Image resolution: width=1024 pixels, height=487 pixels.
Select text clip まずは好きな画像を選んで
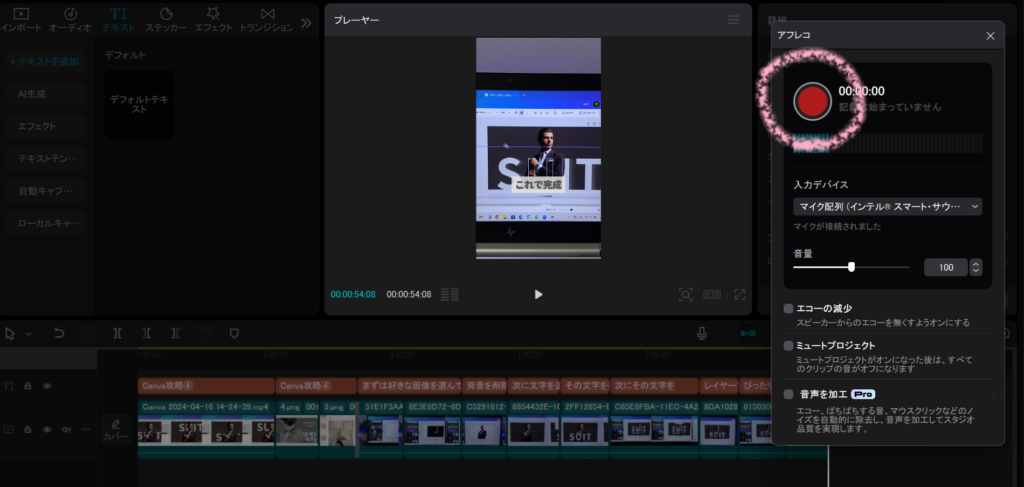pos(409,386)
